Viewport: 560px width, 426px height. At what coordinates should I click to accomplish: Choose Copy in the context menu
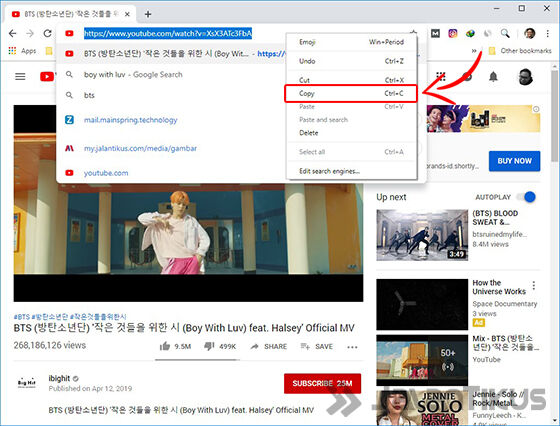(x=351, y=94)
